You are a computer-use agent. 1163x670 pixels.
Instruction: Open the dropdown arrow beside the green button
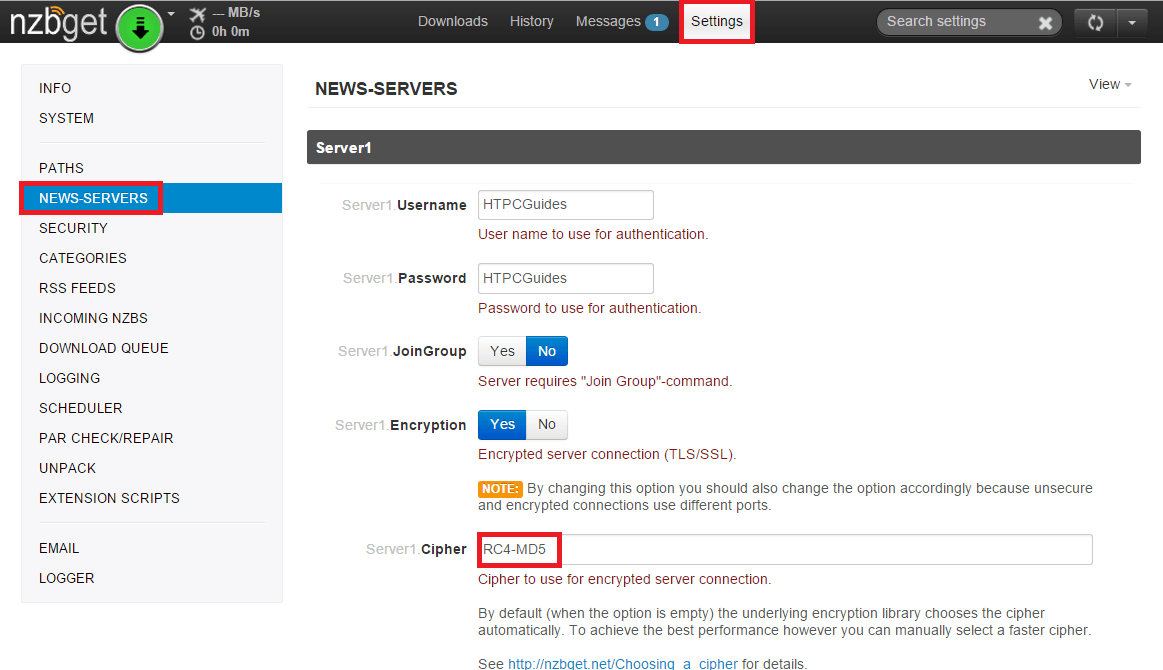[171, 14]
